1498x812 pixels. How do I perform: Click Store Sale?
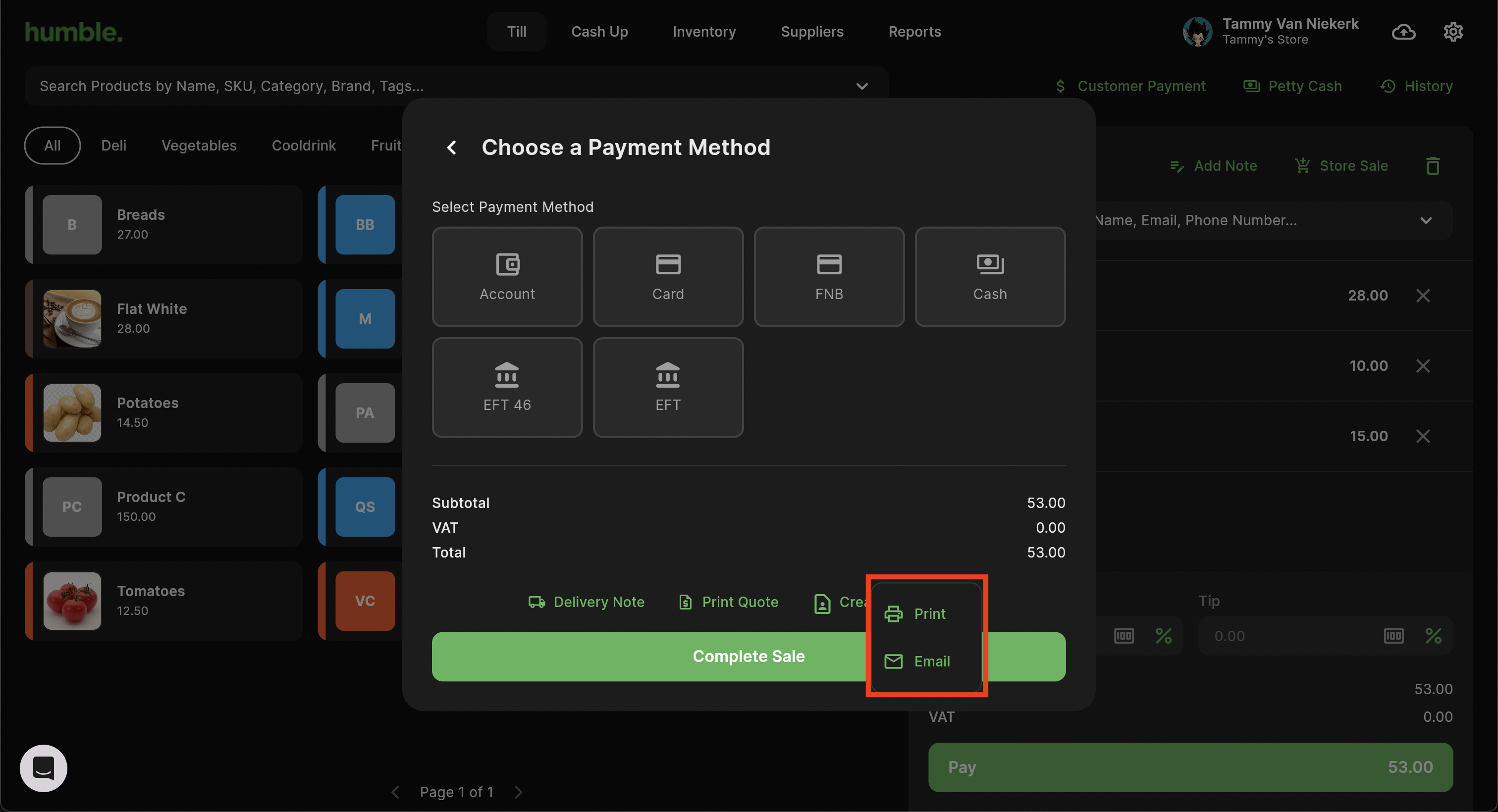[1341, 166]
